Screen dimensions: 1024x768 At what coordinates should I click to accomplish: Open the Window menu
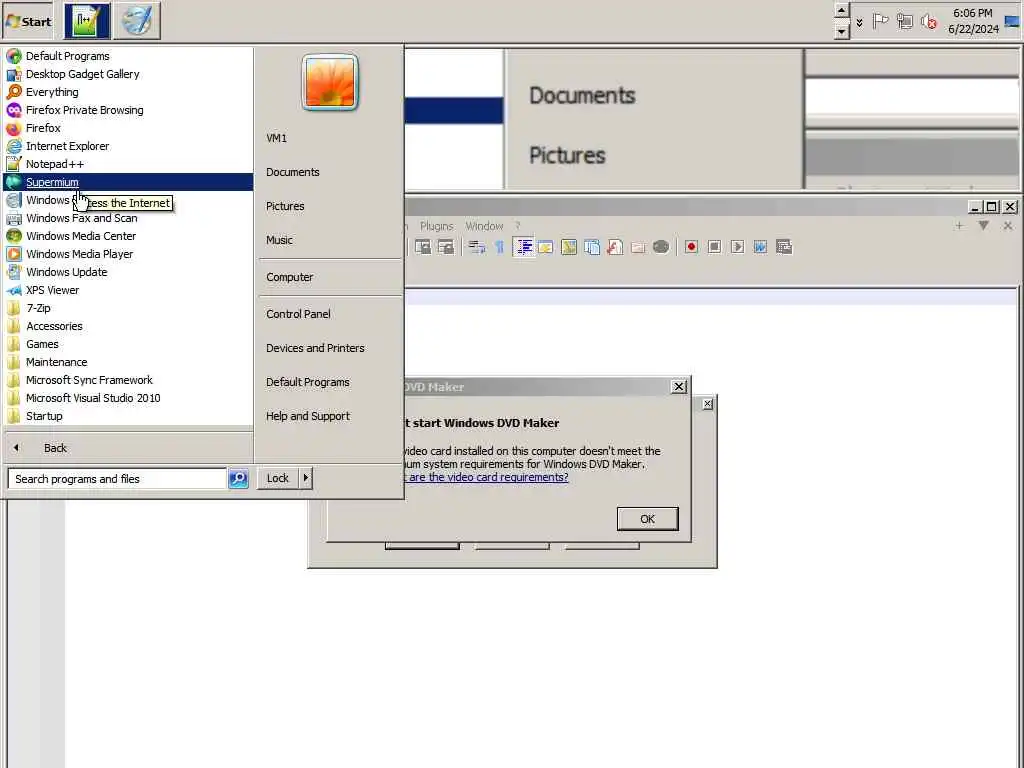pyautogui.click(x=484, y=226)
